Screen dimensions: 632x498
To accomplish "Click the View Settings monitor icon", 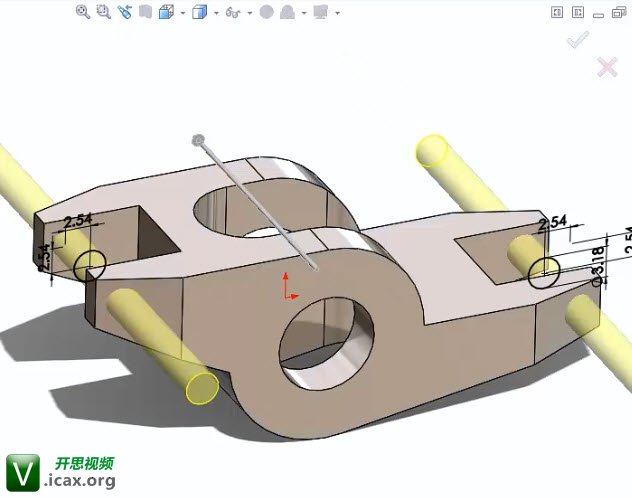I will (x=320, y=12).
